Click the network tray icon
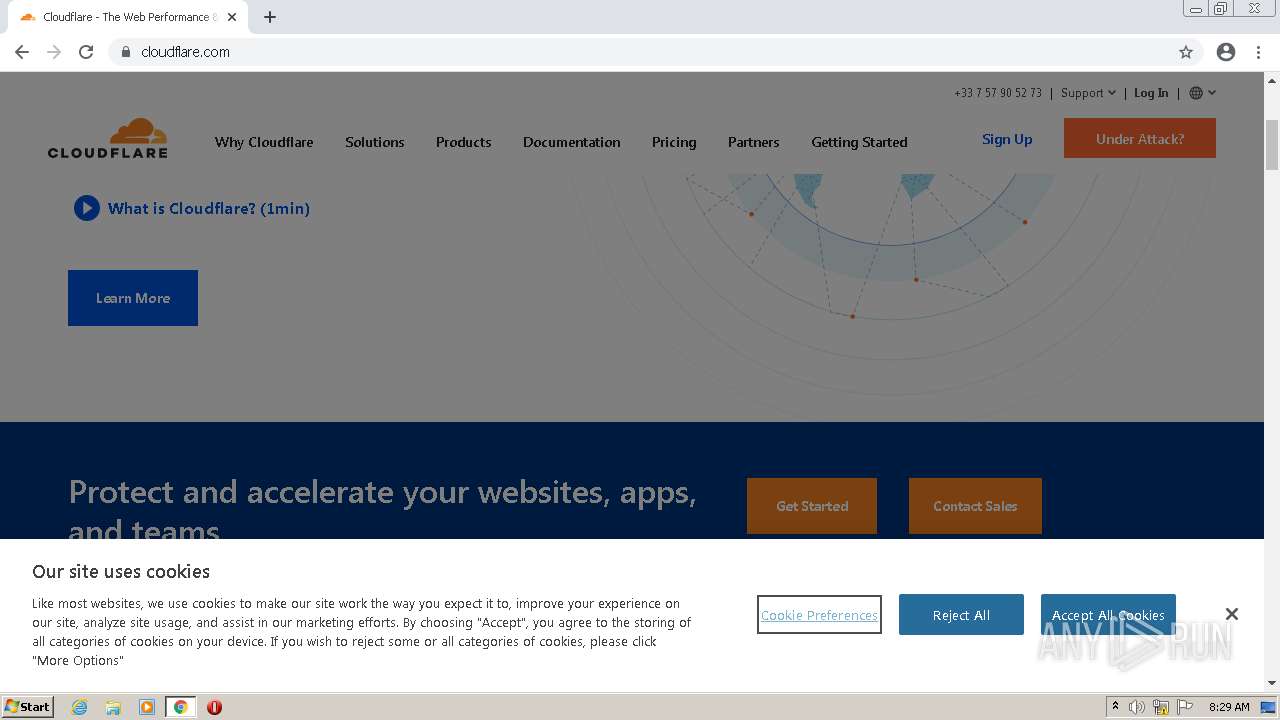 tap(1161, 707)
